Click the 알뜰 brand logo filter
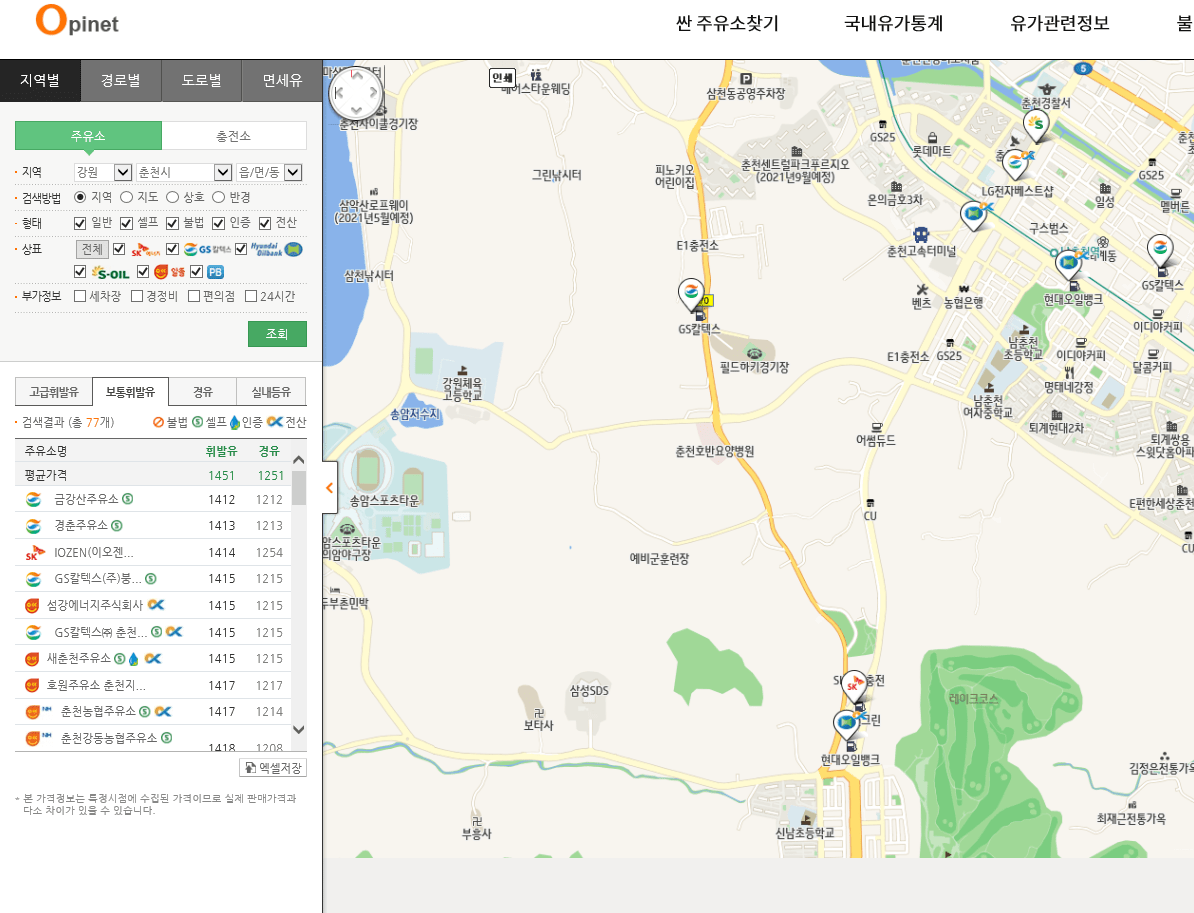 click(170, 272)
